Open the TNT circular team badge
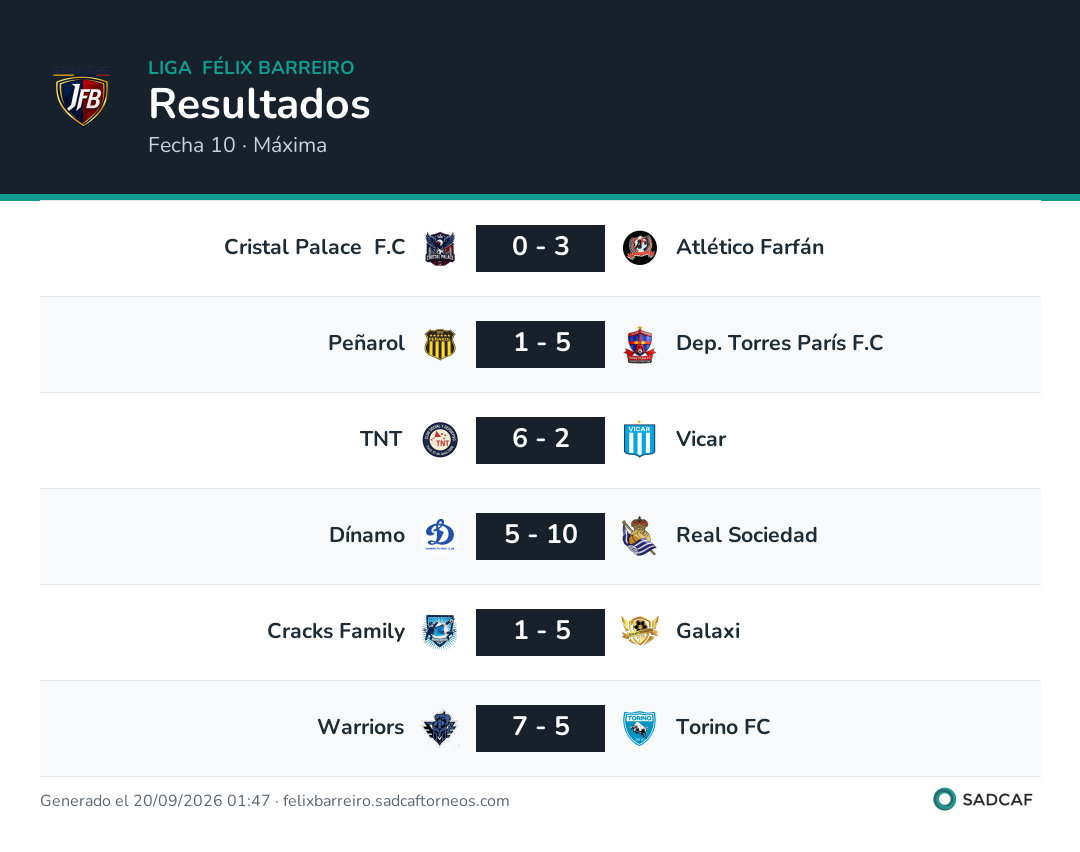Image resolution: width=1080 pixels, height=852 pixels. tap(440, 440)
